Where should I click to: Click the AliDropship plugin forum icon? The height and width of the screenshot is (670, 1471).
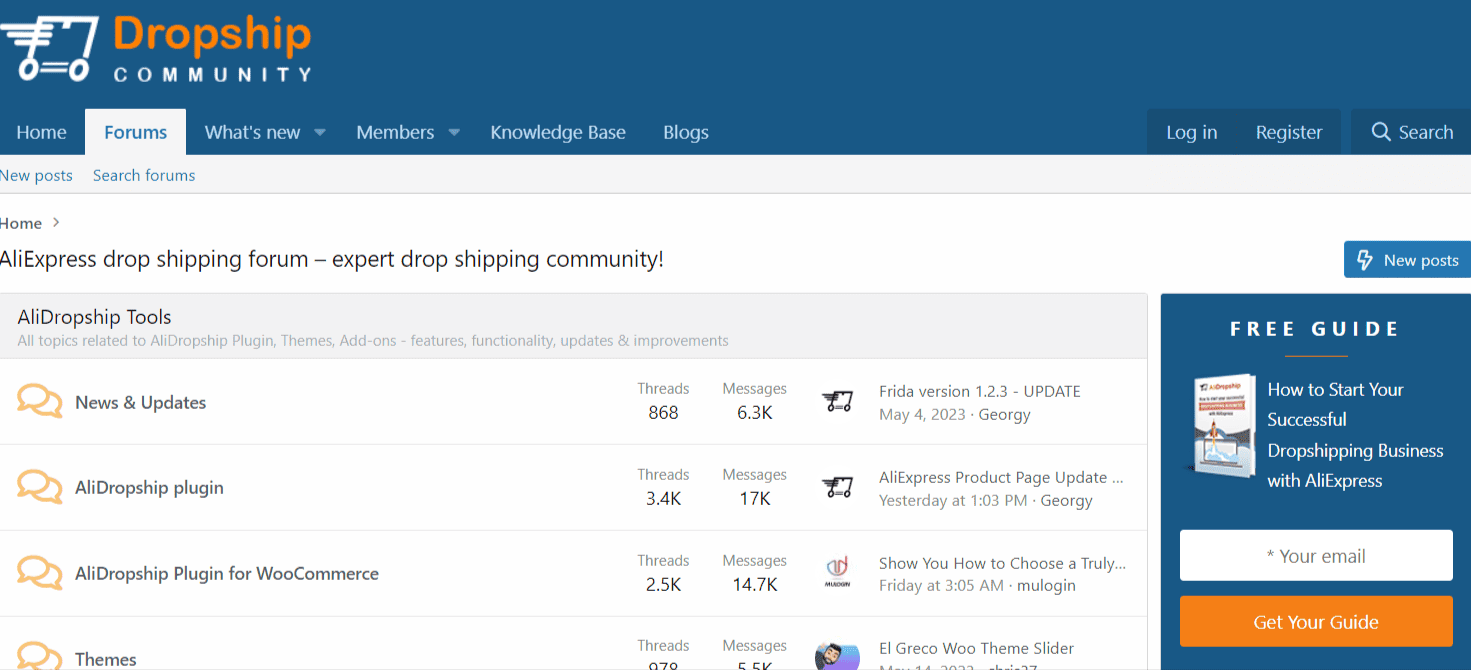tap(40, 487)
